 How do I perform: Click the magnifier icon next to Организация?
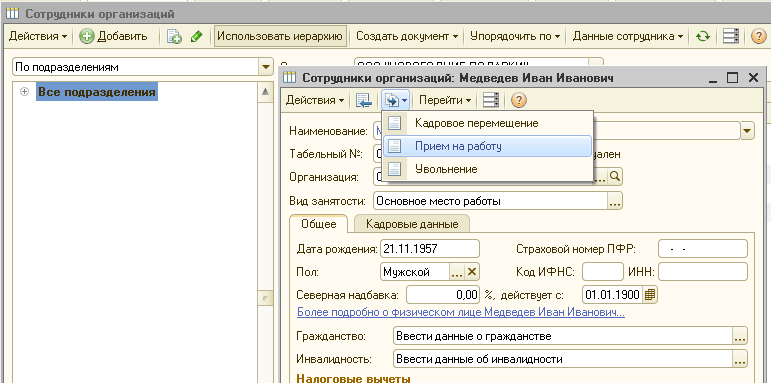point(616,177)
